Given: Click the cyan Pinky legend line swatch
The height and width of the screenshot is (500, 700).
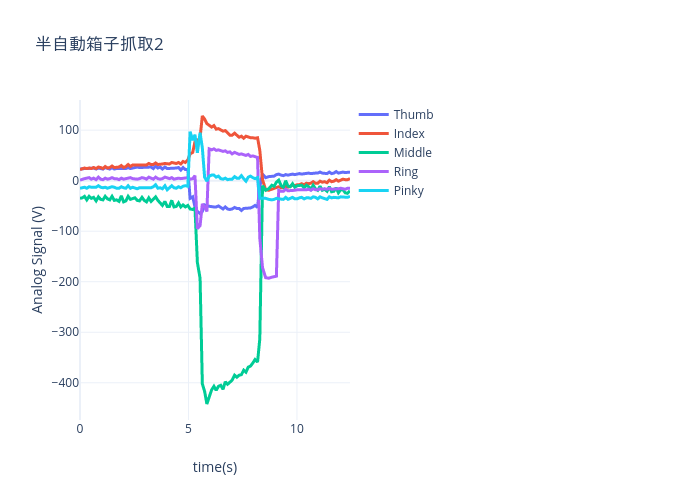Looking at the screenshot, I should point(374,191).
